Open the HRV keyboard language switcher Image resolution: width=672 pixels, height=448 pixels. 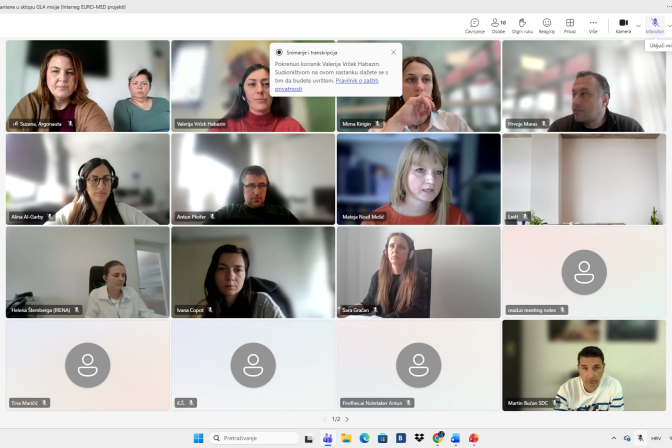pos(656,438)
